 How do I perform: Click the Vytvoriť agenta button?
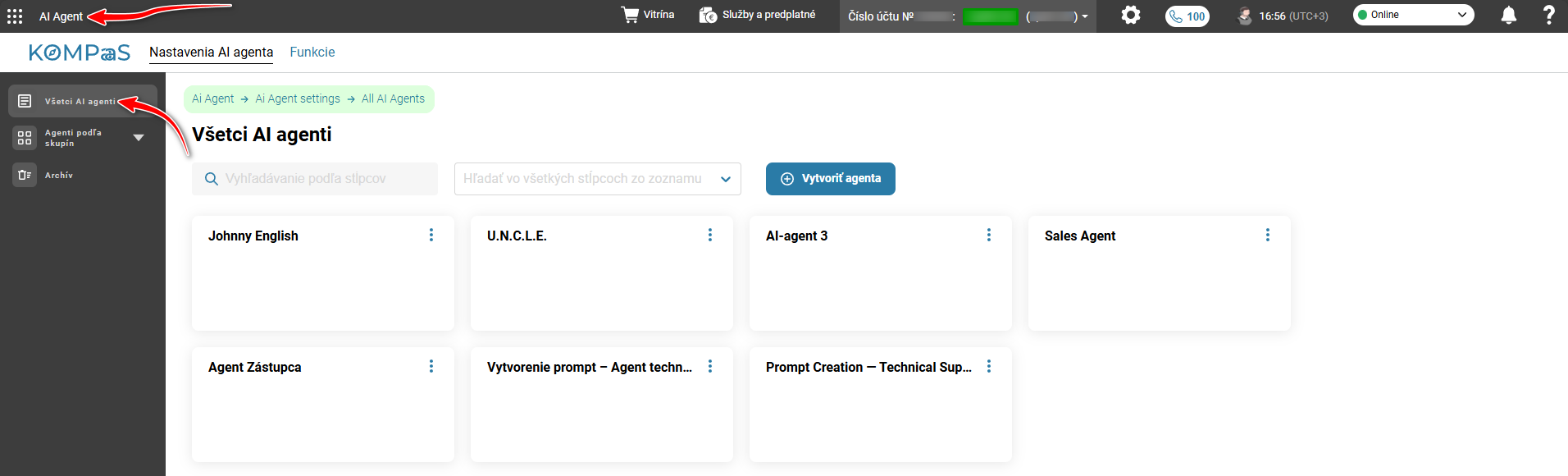click(830, 179)
